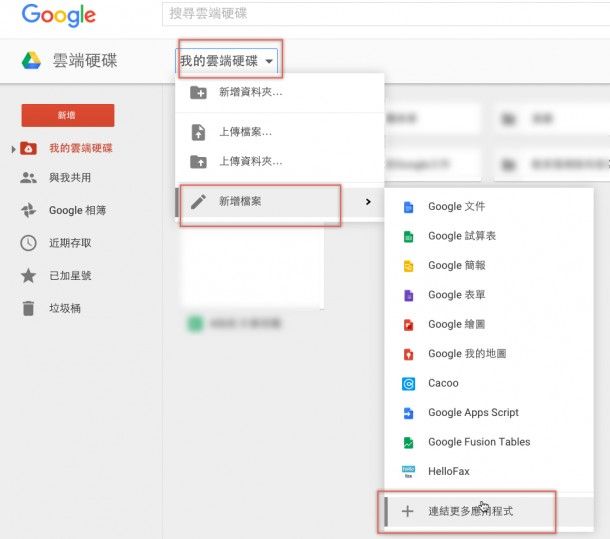
Task: Click the folder upload icon
Action: [198, 162]
